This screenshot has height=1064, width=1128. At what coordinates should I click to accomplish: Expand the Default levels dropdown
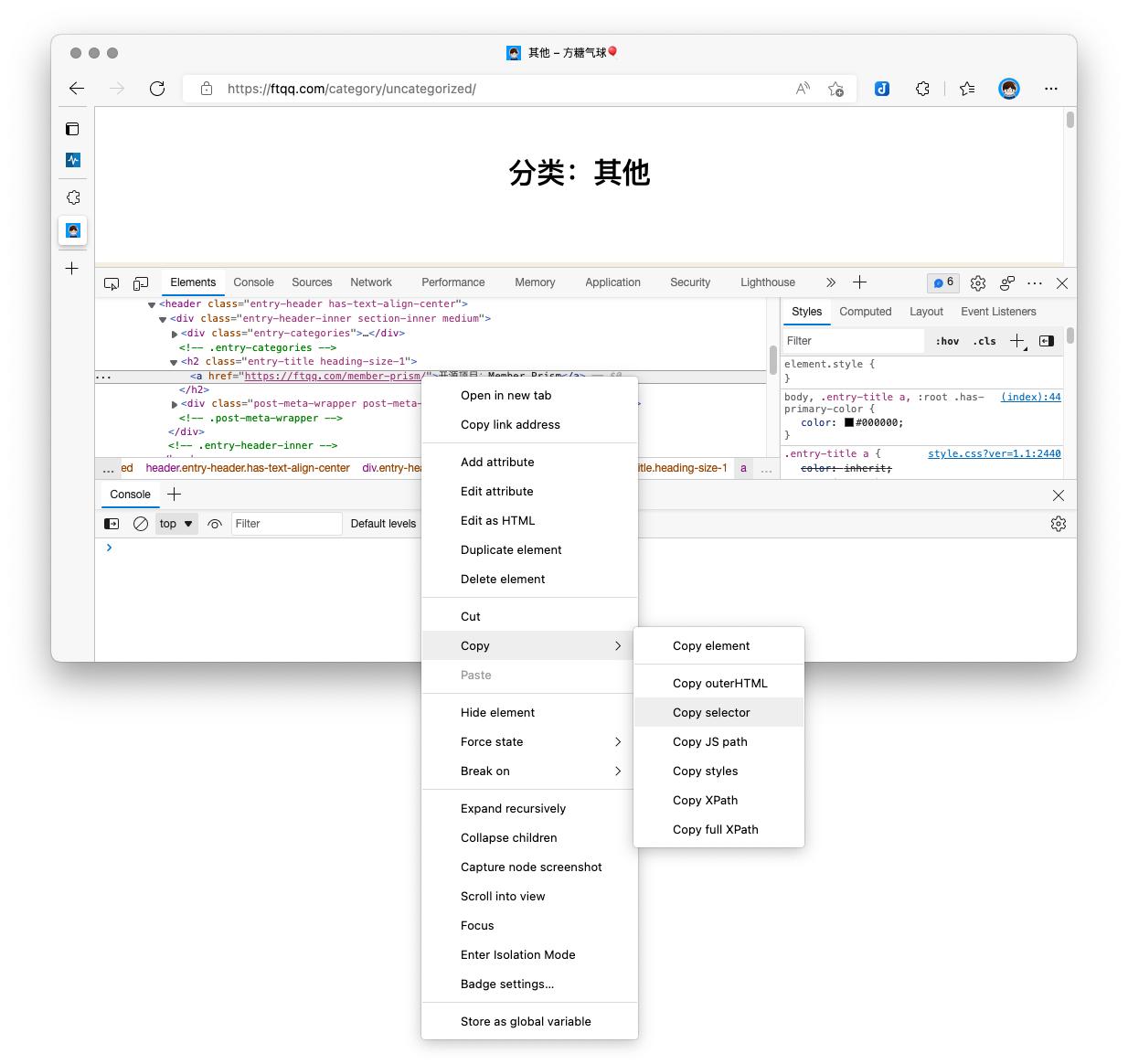click(x=384, y=524)
